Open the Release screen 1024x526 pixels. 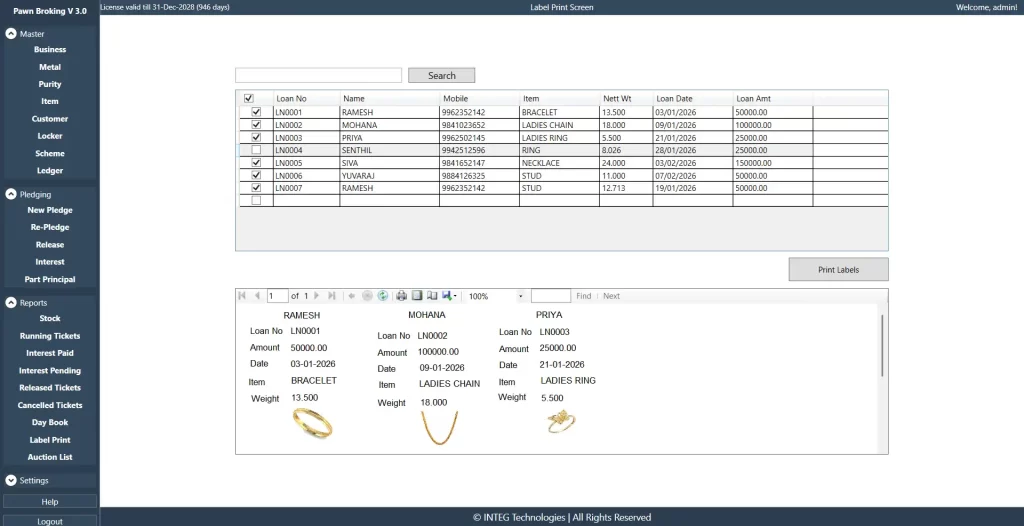tap(50, 245)
